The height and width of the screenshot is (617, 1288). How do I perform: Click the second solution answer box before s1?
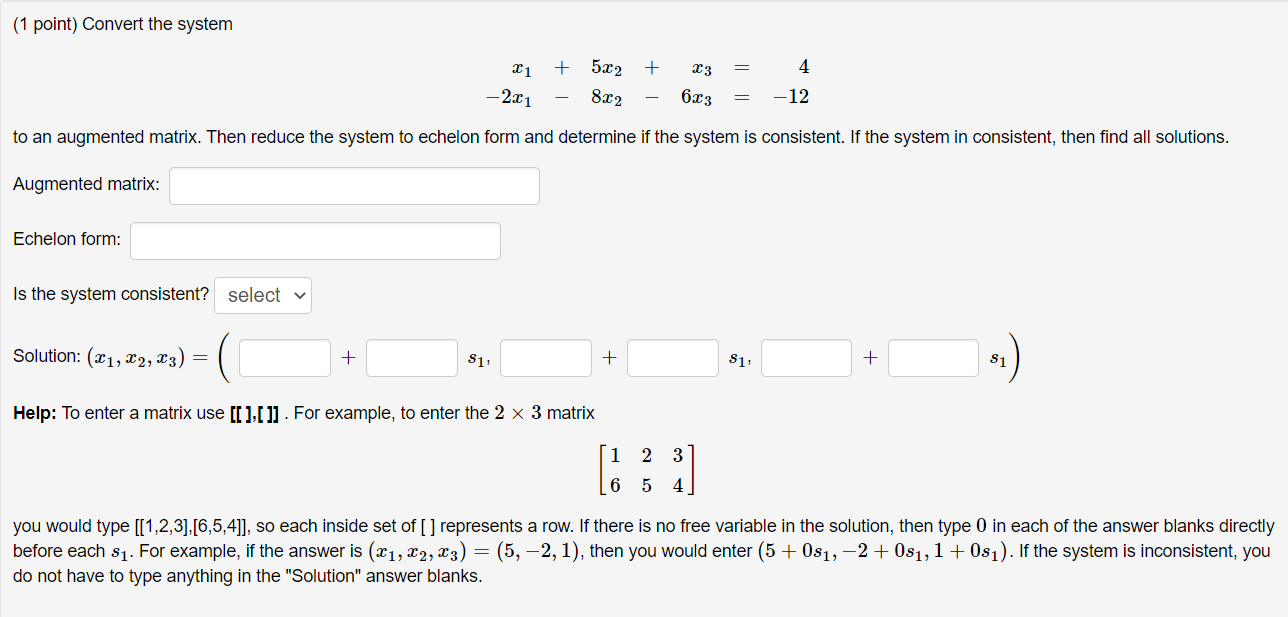coord(411,357)
